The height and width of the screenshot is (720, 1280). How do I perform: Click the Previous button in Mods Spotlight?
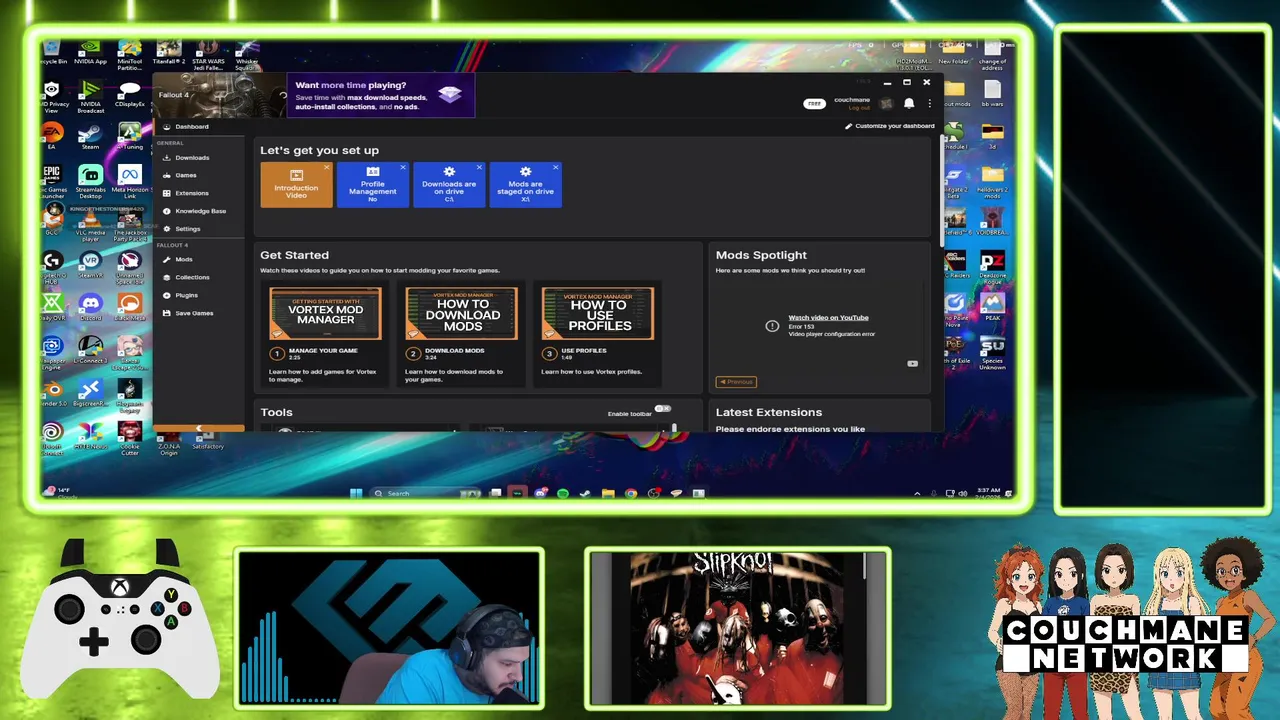coord(736,382)
